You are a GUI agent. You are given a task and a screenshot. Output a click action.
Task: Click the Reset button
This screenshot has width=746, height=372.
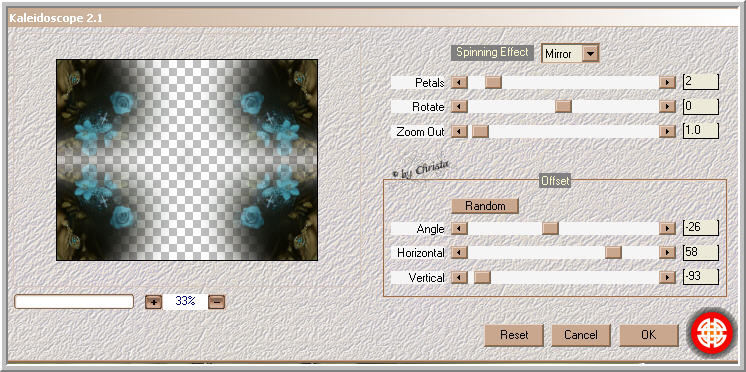click(514, 335)
